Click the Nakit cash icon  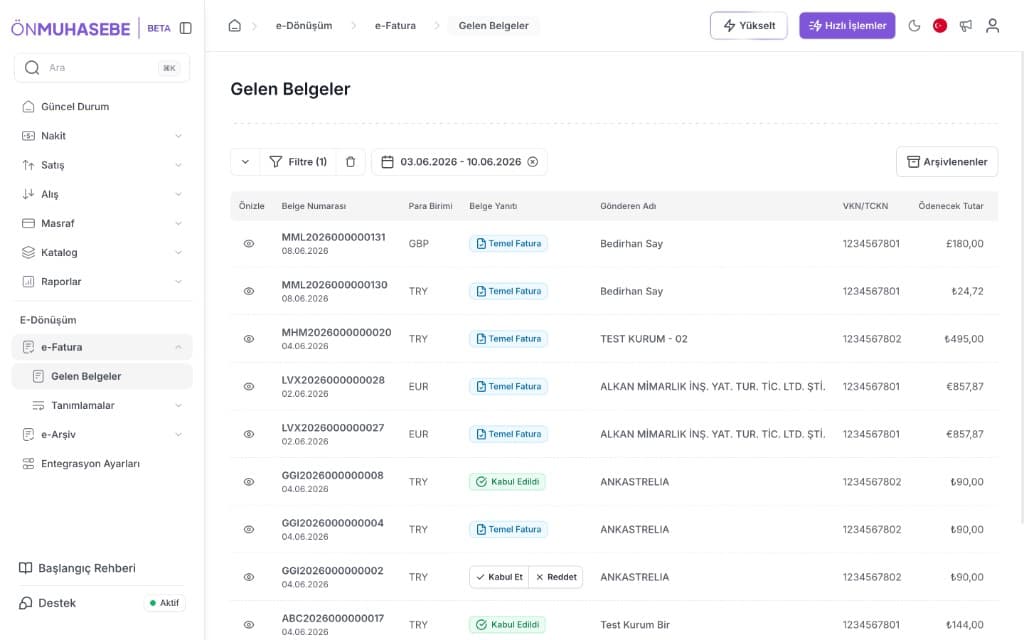click(28, 136)
